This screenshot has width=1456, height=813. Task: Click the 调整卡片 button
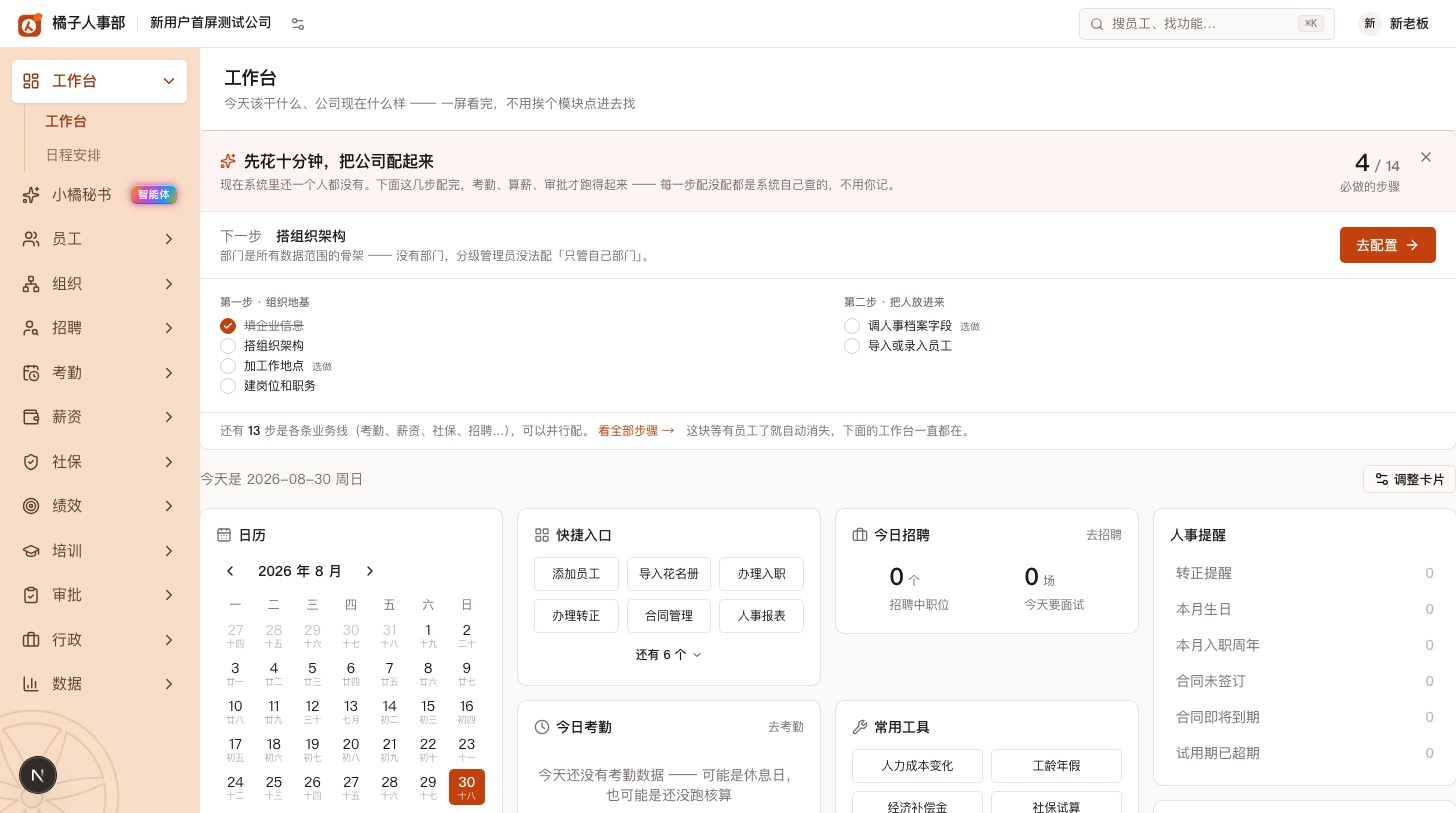pos(1409,479)
